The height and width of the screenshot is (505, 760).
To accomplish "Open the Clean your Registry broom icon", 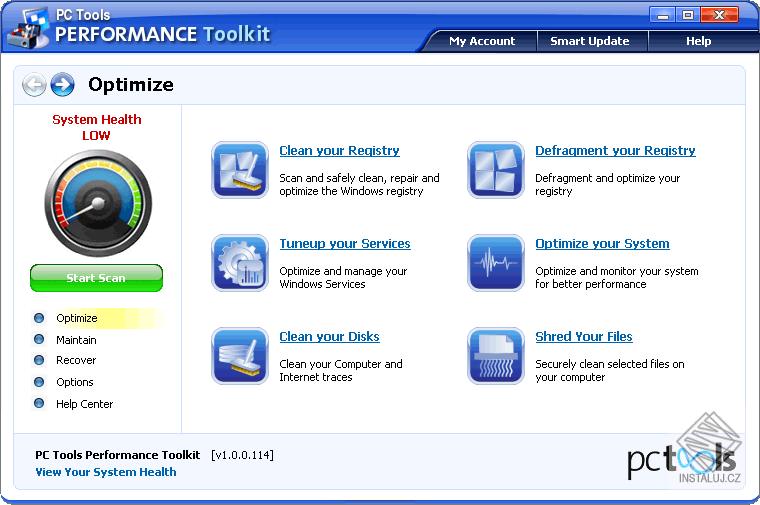I will (239, 170).
